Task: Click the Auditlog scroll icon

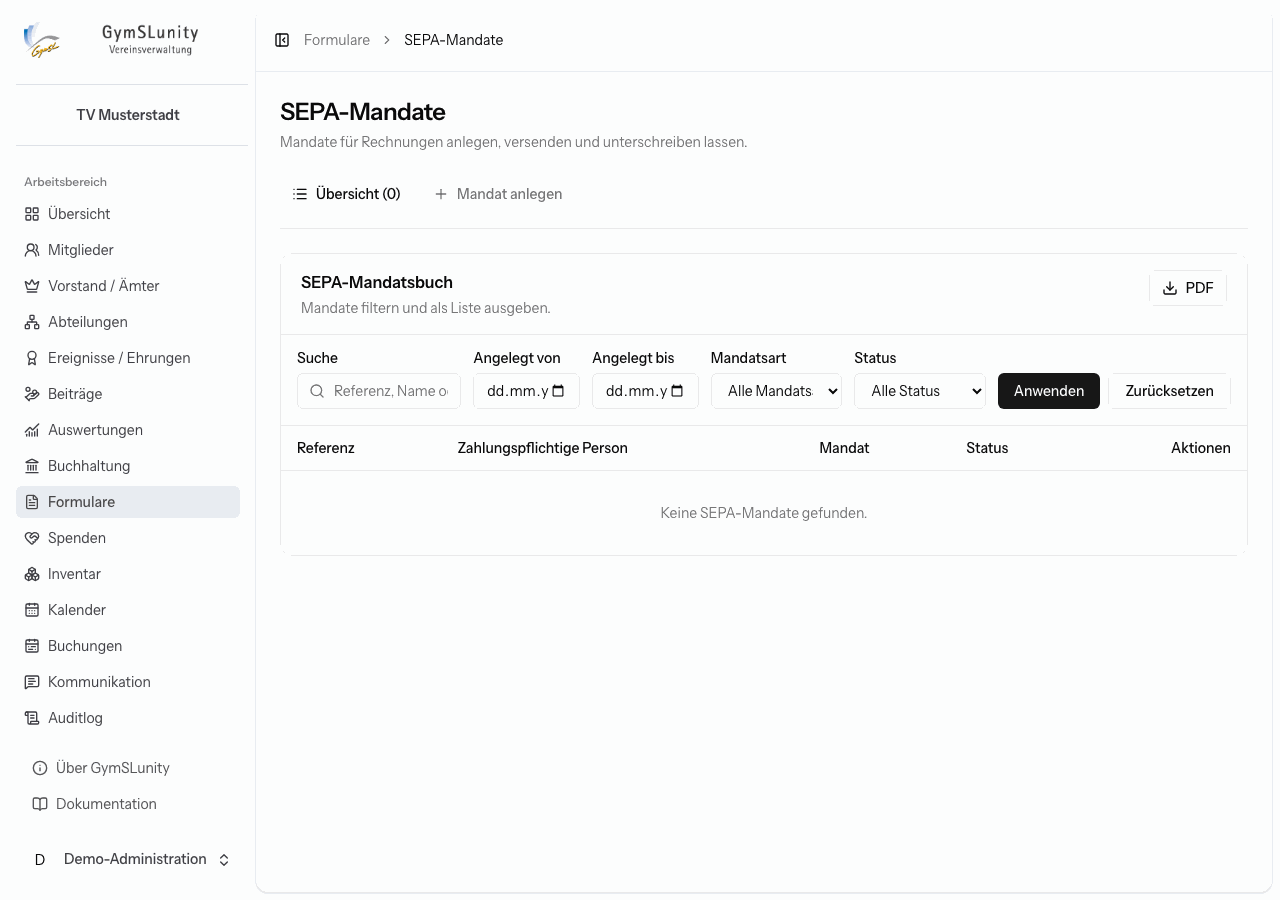Action: (32, 718)
